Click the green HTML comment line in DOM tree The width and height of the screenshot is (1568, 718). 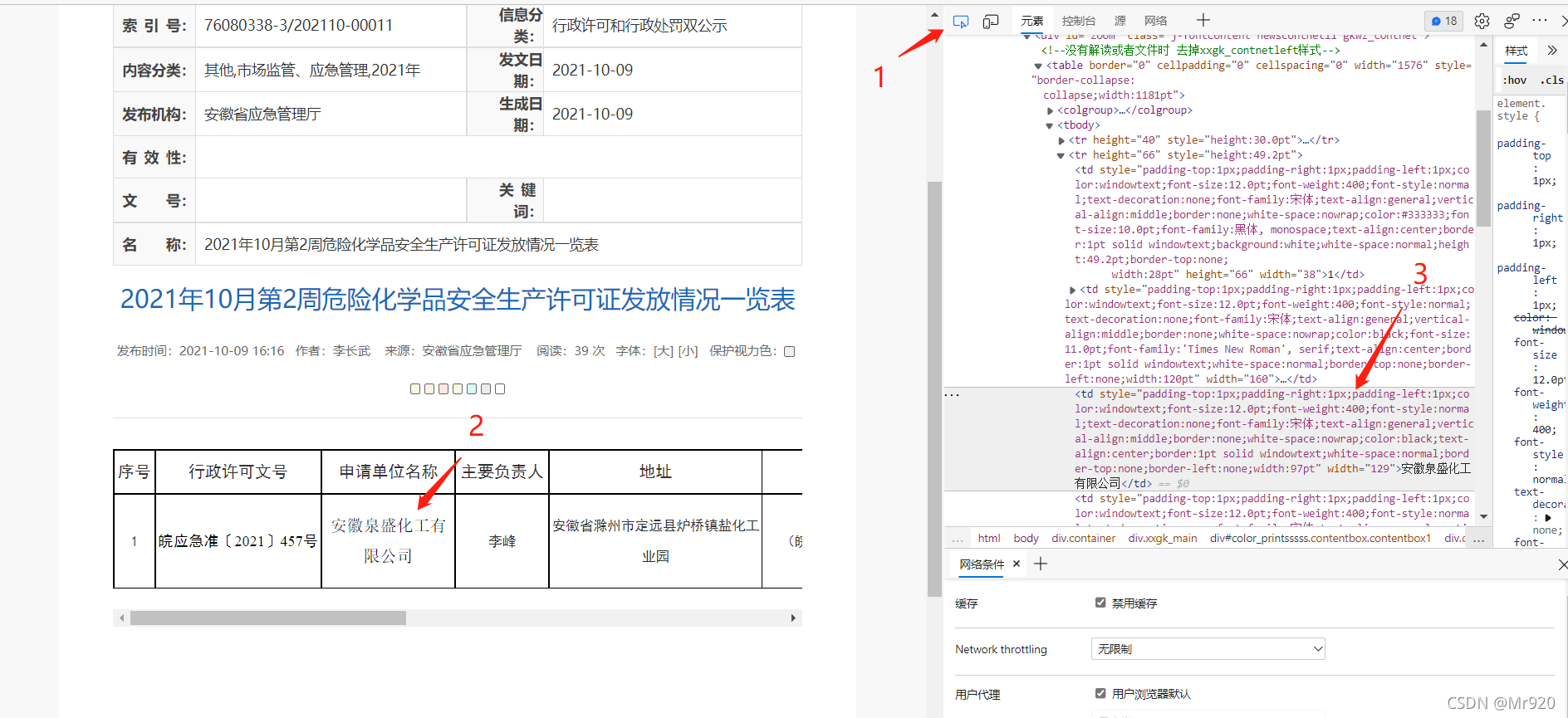pos(1191,51)
